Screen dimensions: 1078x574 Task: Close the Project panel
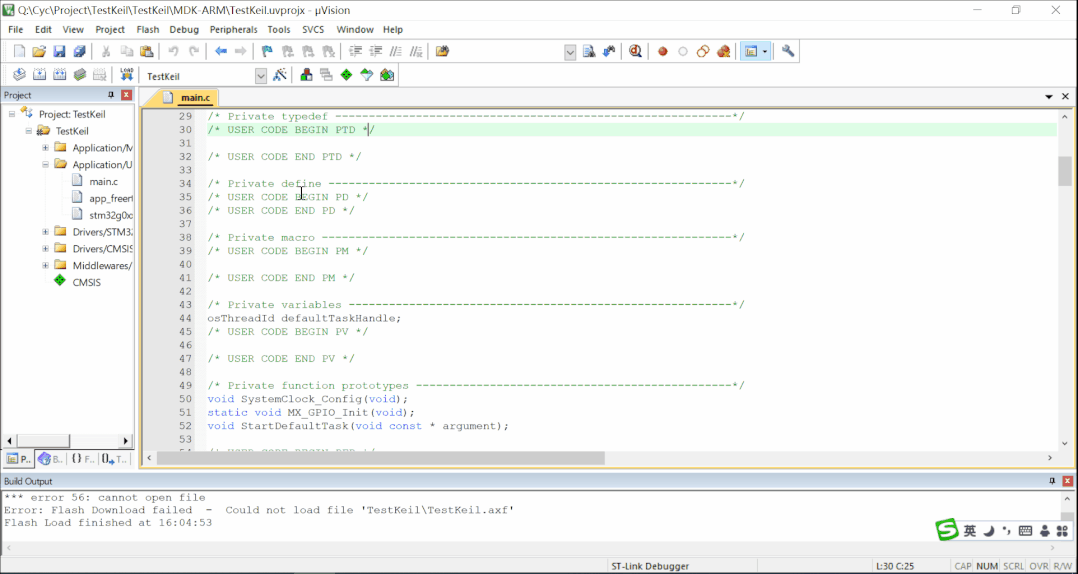[126, 95]
